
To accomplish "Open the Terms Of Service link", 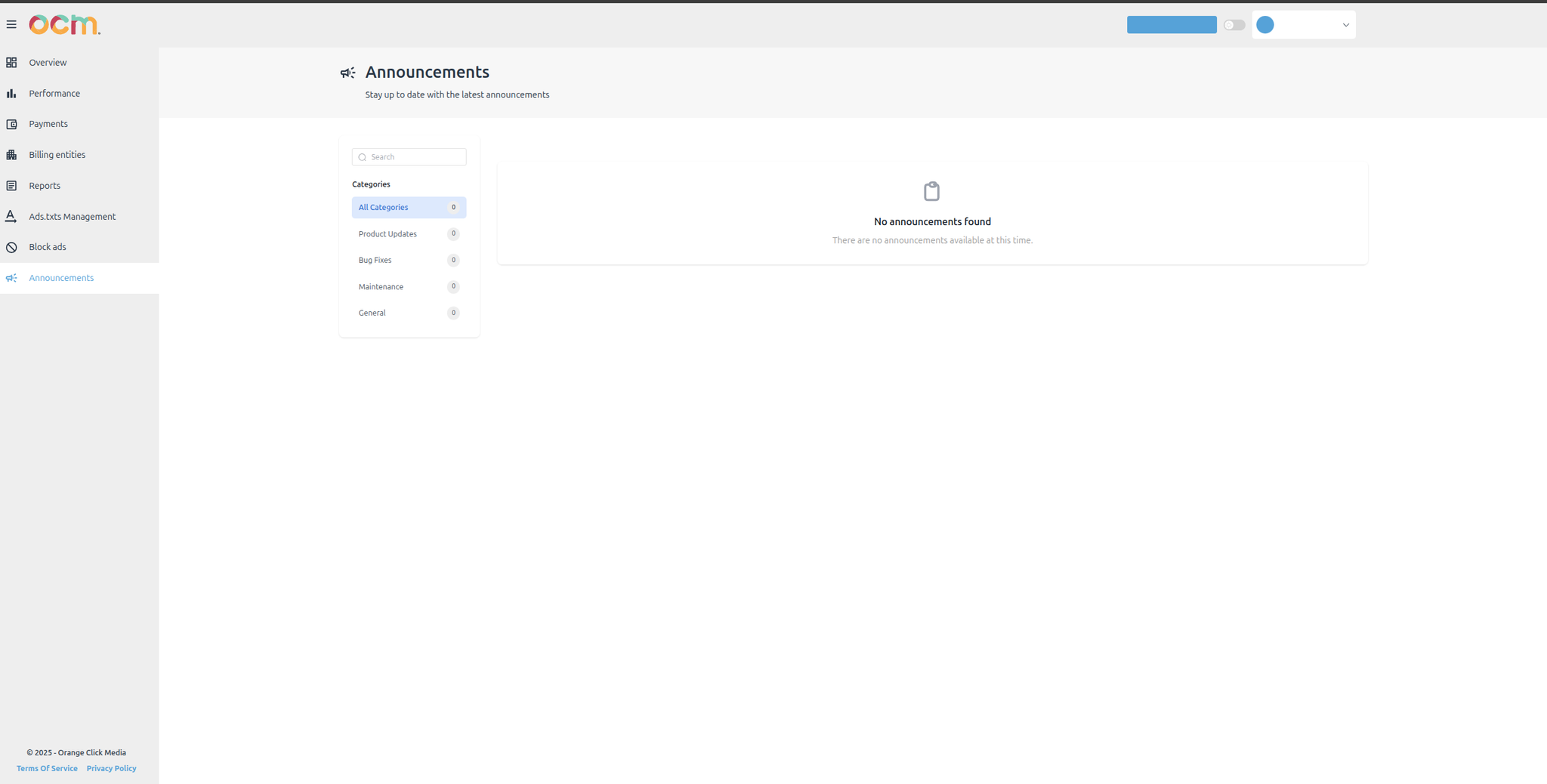I will [47, 769].
